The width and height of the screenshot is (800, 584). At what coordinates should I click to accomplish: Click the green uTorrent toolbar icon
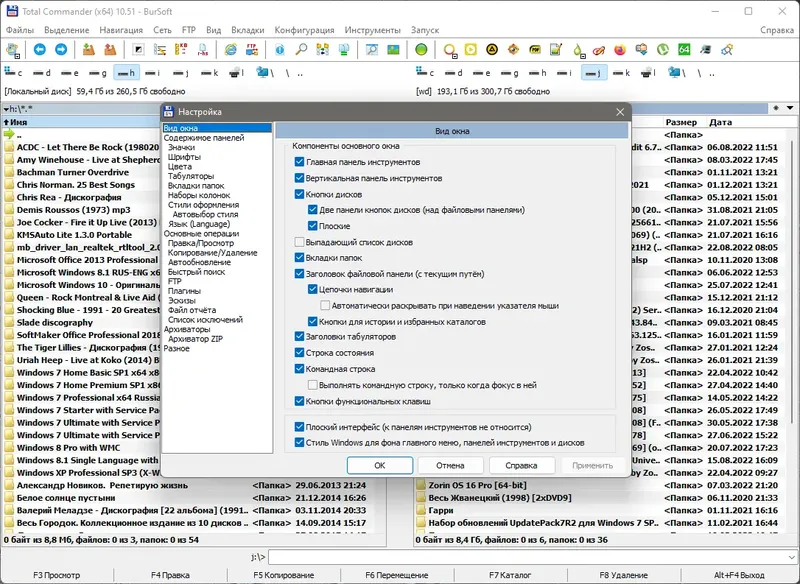coord(662,49)
